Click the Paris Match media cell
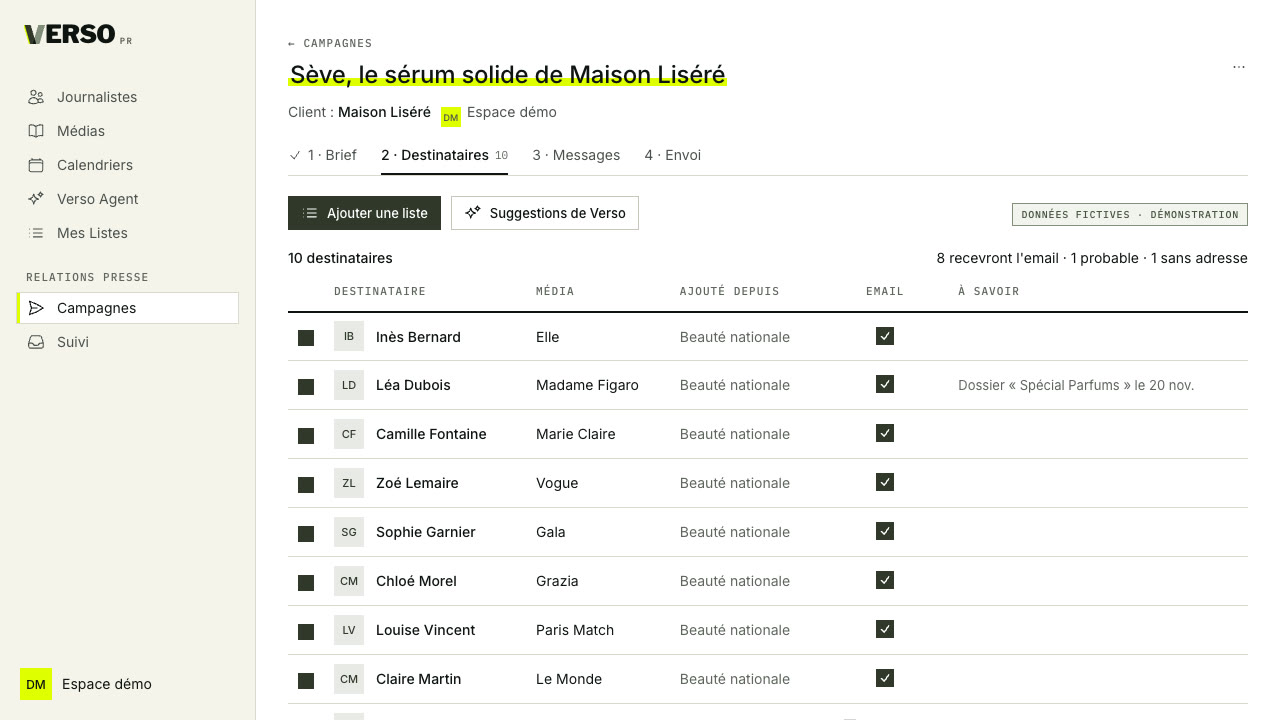This screenshot has height=720, width=1280. [x=575, y=630]
